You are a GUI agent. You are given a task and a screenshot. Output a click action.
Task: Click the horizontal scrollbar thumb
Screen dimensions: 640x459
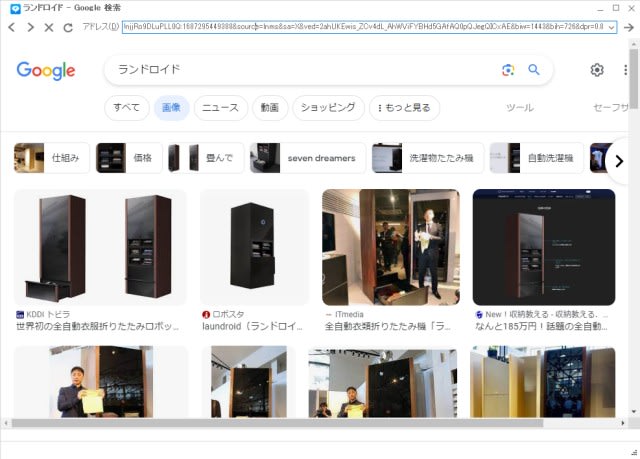tap(278, 423)
